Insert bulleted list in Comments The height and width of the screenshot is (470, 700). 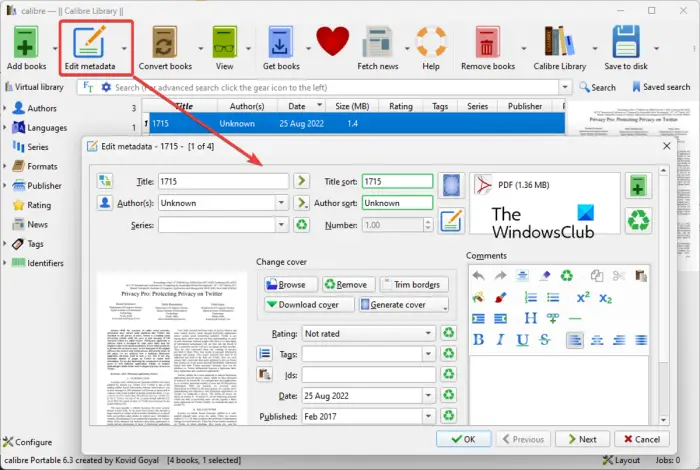point(553,297)
